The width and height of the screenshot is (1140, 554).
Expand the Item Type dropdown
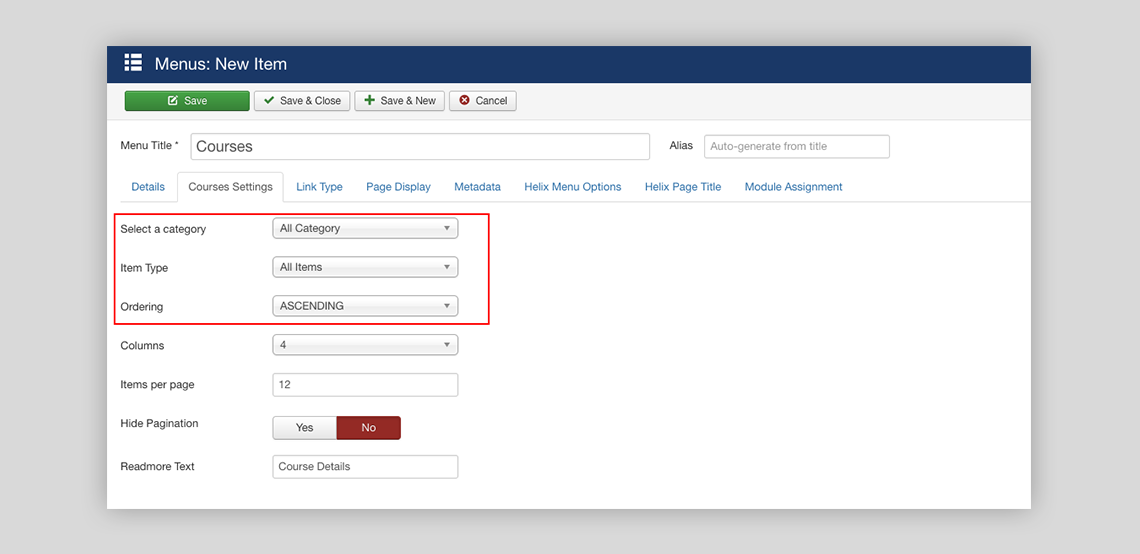[365, 267]
